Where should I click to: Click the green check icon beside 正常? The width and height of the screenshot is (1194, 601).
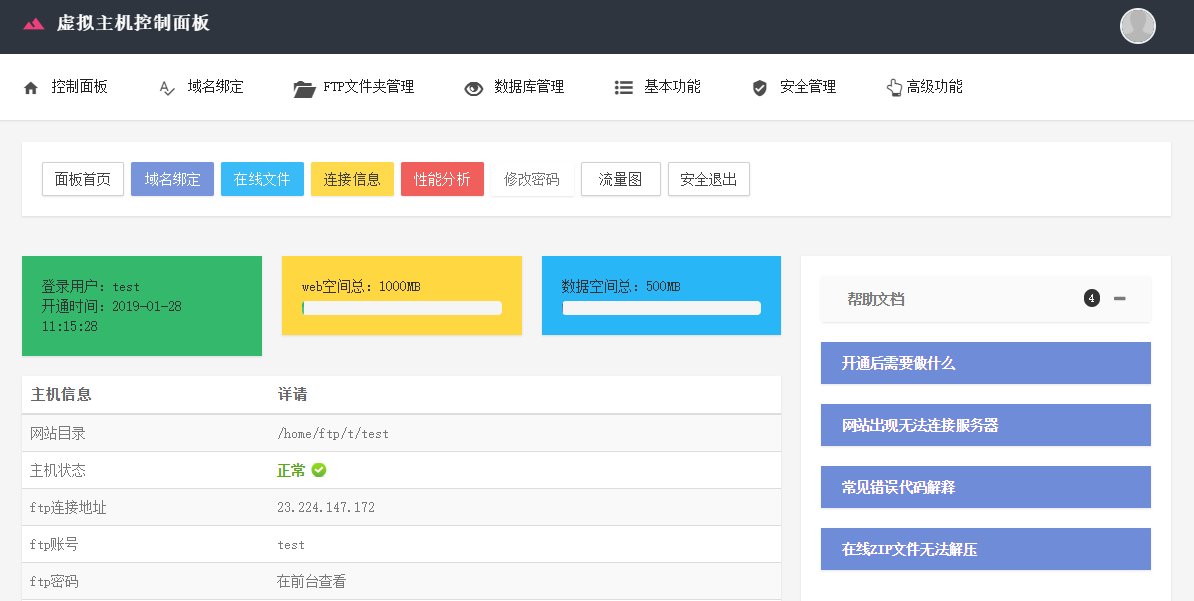tap(320, 470)
